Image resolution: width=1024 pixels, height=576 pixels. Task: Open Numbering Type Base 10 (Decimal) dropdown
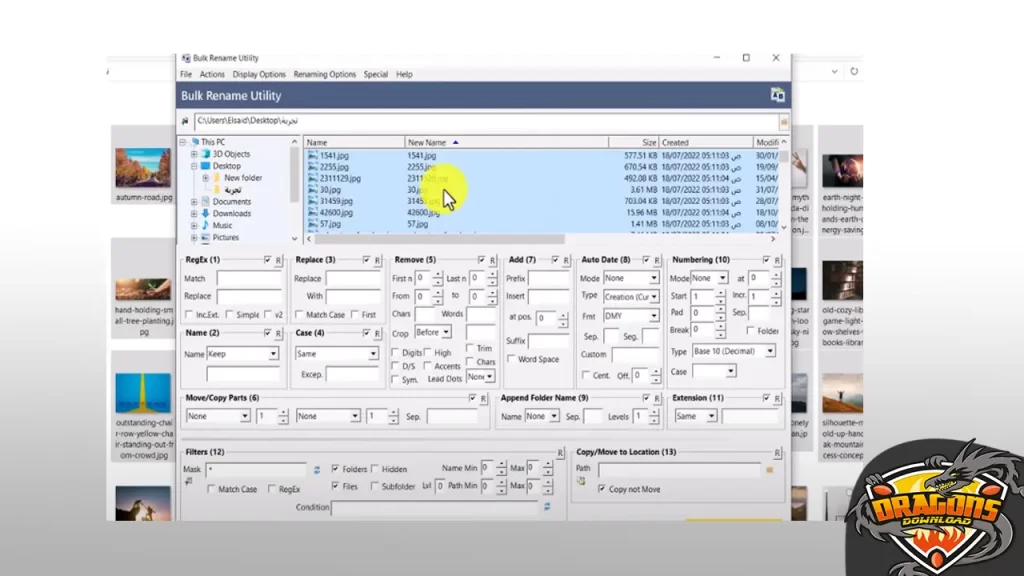tap(735, 351)
